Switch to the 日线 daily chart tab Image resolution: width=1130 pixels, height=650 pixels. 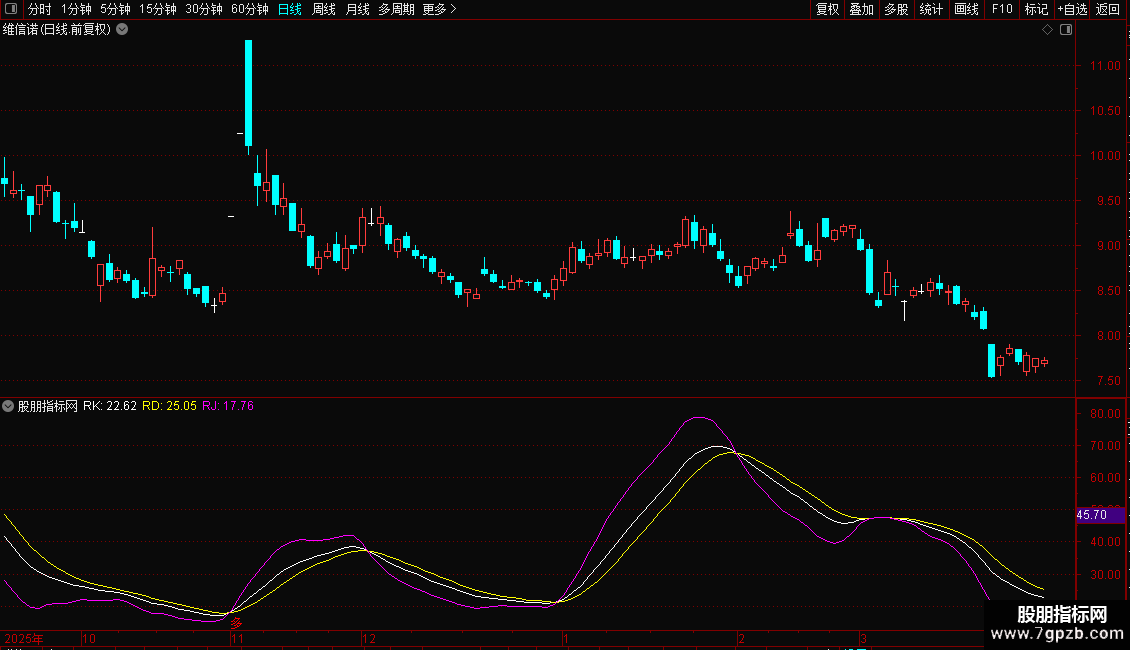tap(290, 9)
